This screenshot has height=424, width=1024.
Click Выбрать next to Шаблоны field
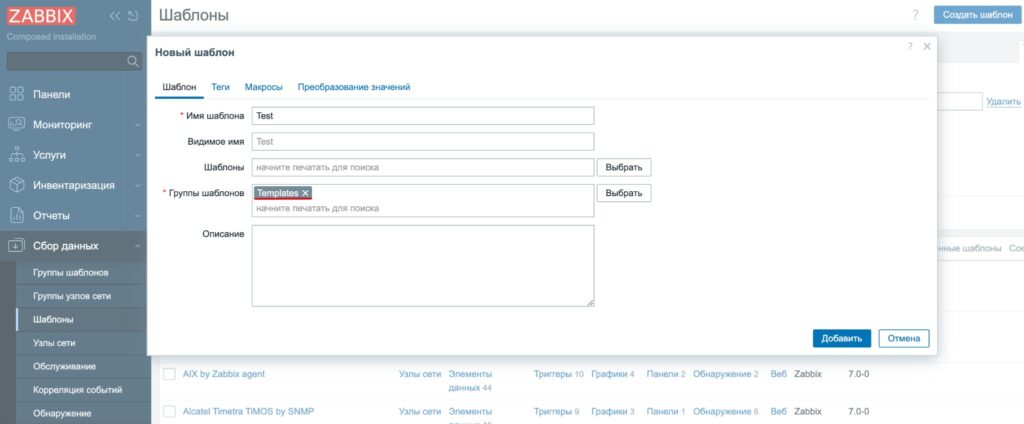[623, 167]
